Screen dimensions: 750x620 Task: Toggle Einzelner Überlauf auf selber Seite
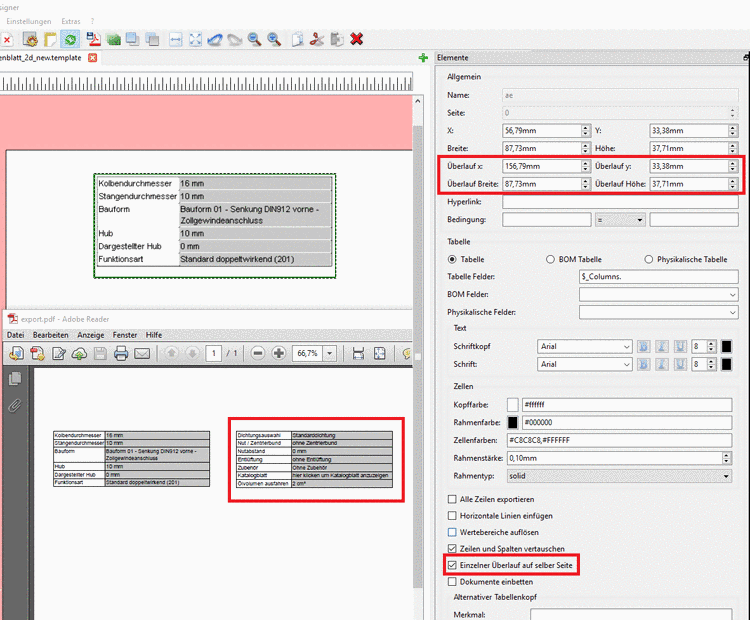452,565
